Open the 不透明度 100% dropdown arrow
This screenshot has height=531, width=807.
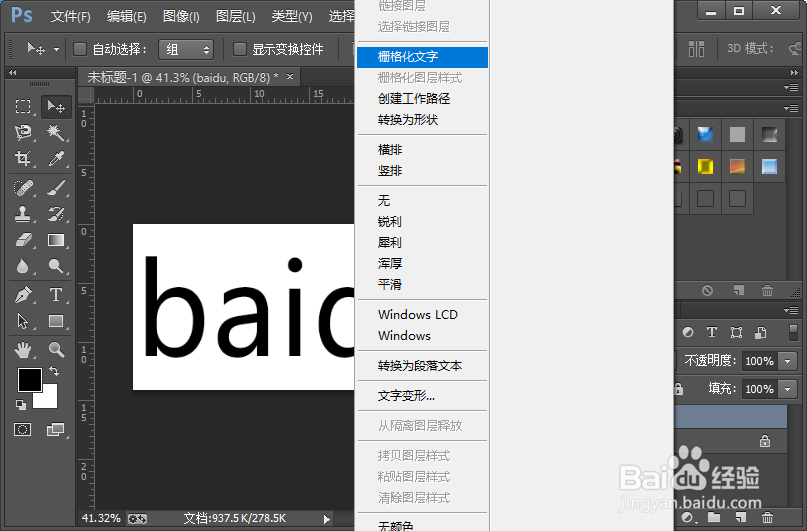pos(787,361)
